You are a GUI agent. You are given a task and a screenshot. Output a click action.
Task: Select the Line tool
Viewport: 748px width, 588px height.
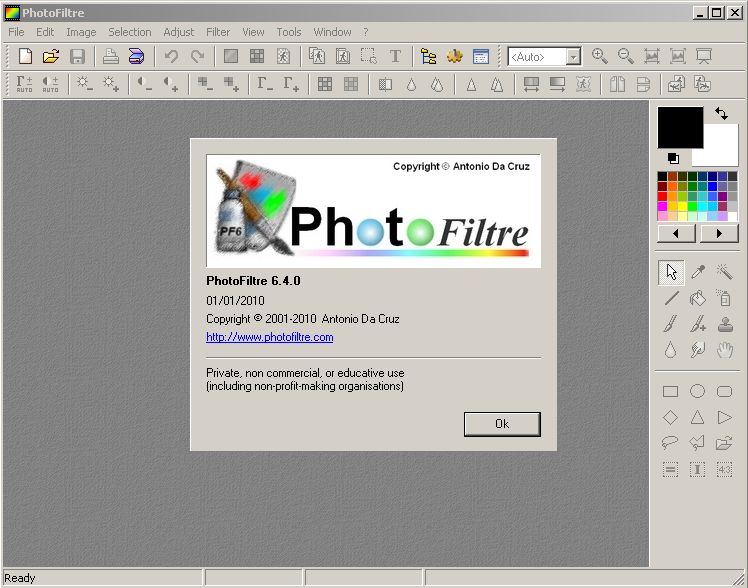(671, 299)
